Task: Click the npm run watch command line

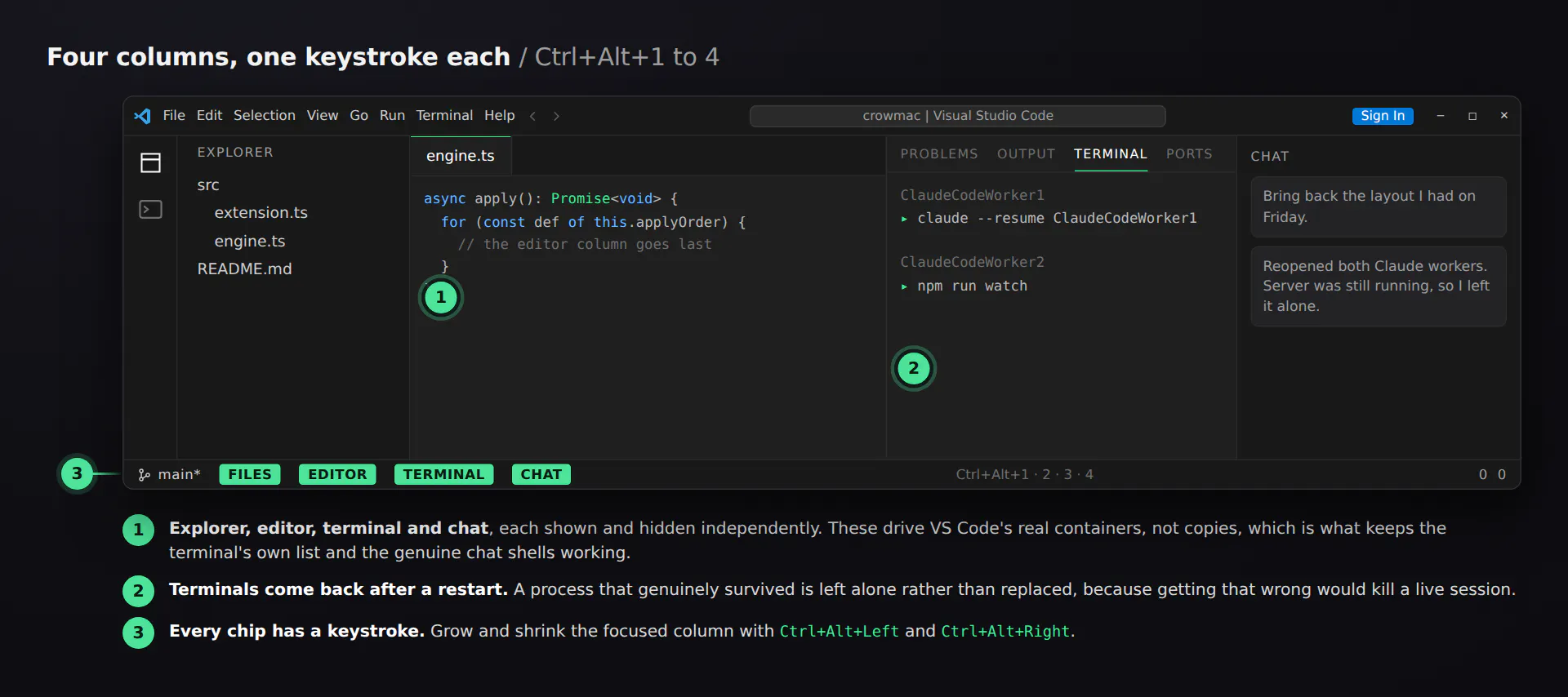Action: 964,286
